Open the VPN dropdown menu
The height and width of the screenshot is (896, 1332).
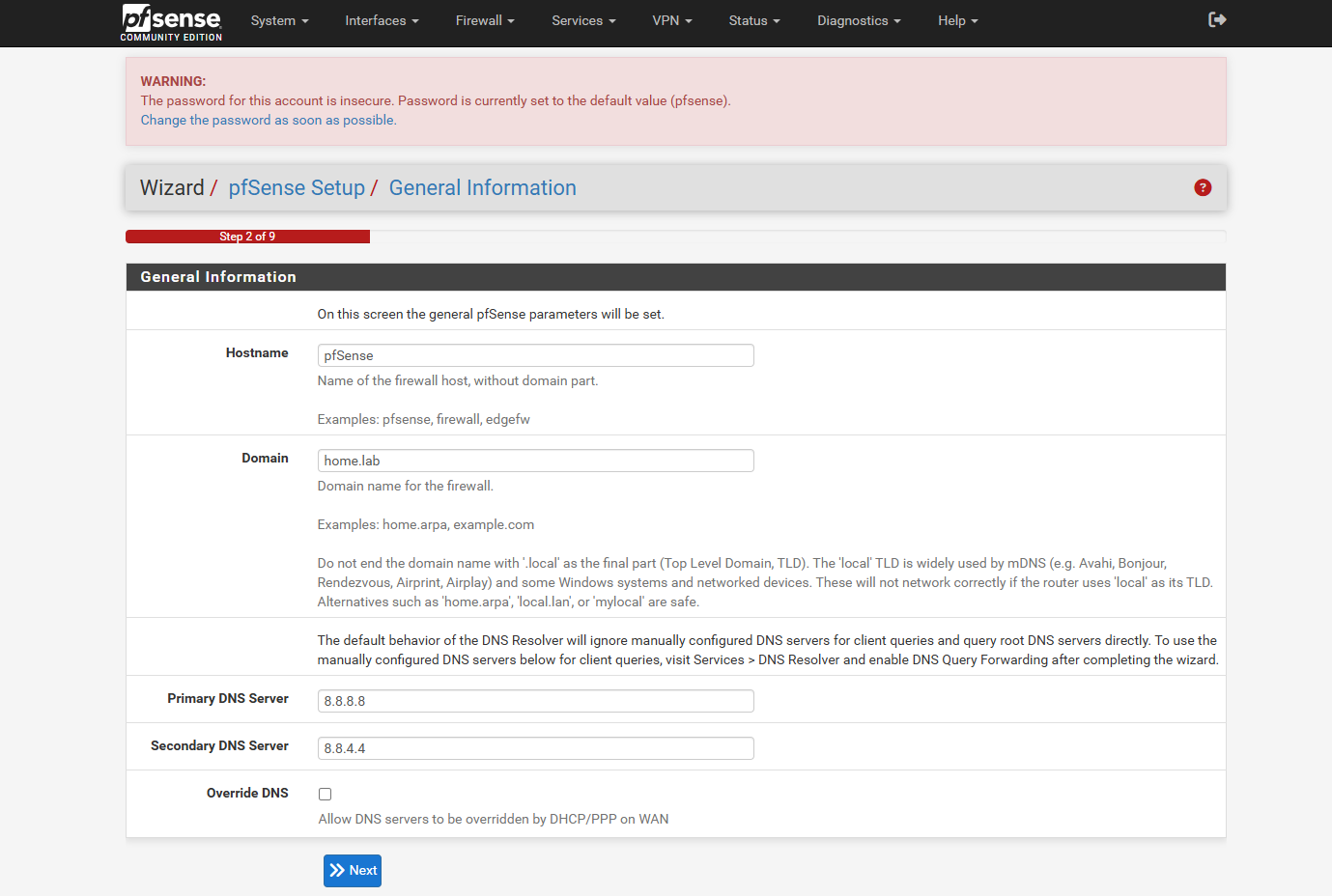(x=672, y=20)
